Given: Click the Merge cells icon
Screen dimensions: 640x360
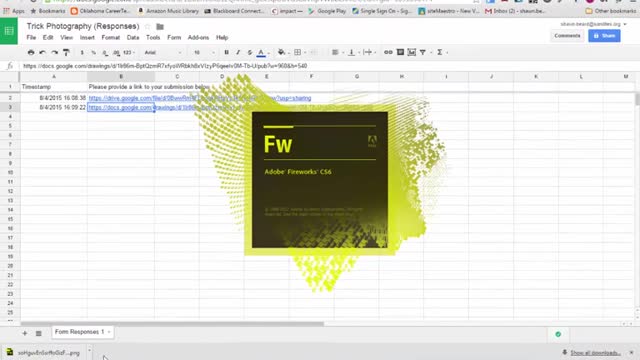Looking at the screenshot, I should pyautogui.click(x=313, y=52).
